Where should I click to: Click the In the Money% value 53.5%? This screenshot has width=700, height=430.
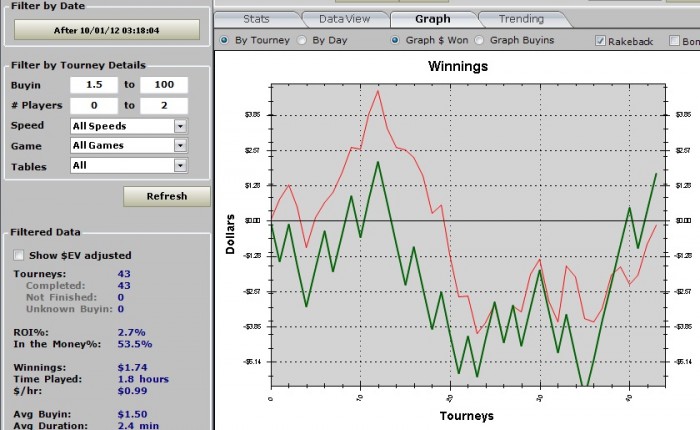pyautogui.click(x=135, y=344)
